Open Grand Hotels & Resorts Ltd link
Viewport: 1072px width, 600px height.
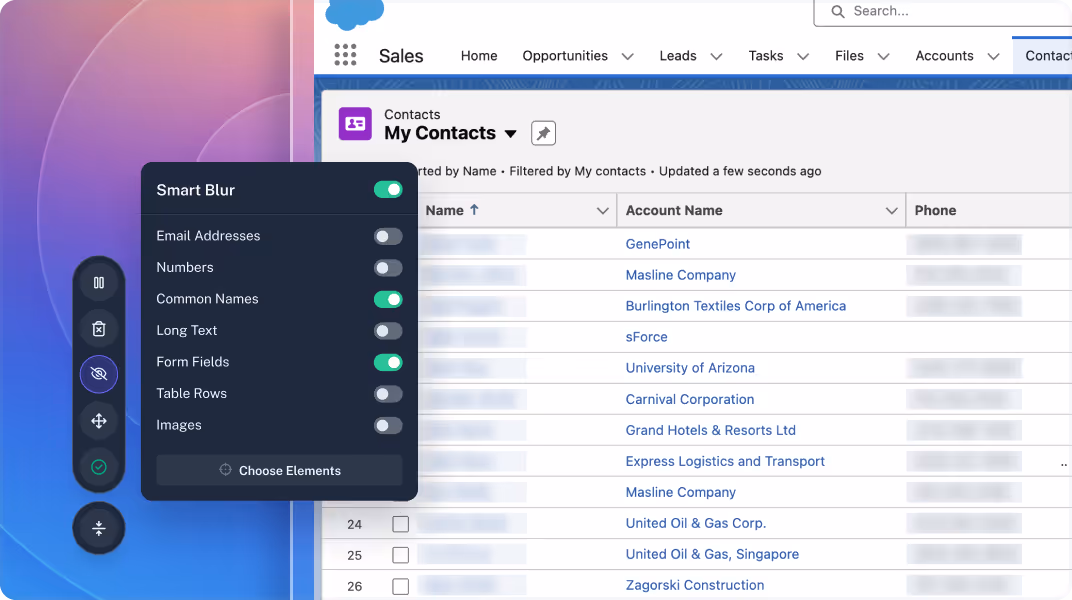pyautogui.click(x=710, y=430)
